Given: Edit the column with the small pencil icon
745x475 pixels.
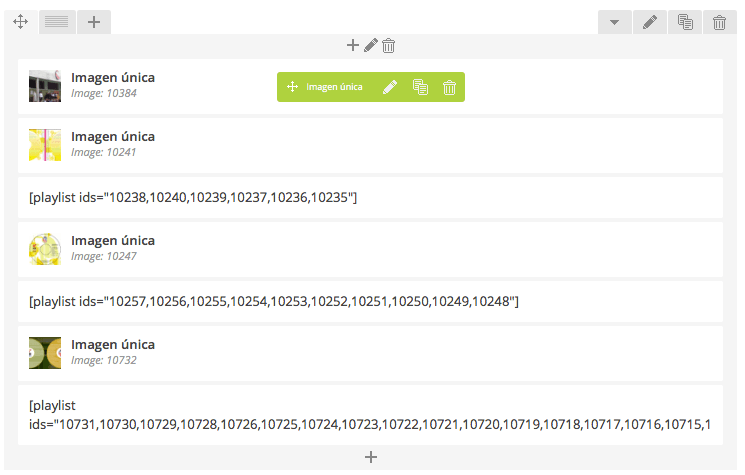Looking at the screenshot, I should pos(371,45).
